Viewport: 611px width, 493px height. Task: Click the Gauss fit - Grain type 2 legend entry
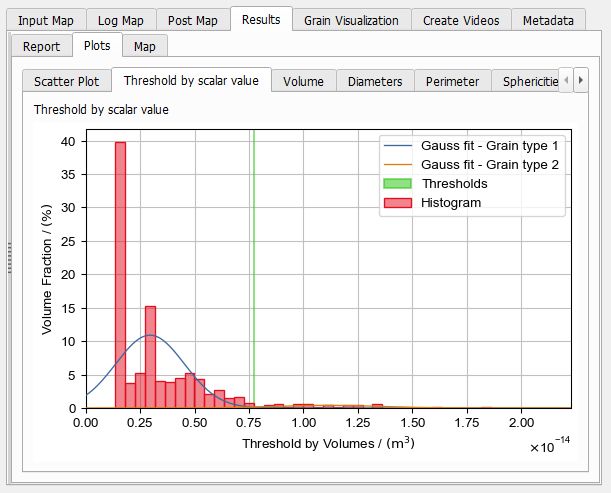coord(471,164)
